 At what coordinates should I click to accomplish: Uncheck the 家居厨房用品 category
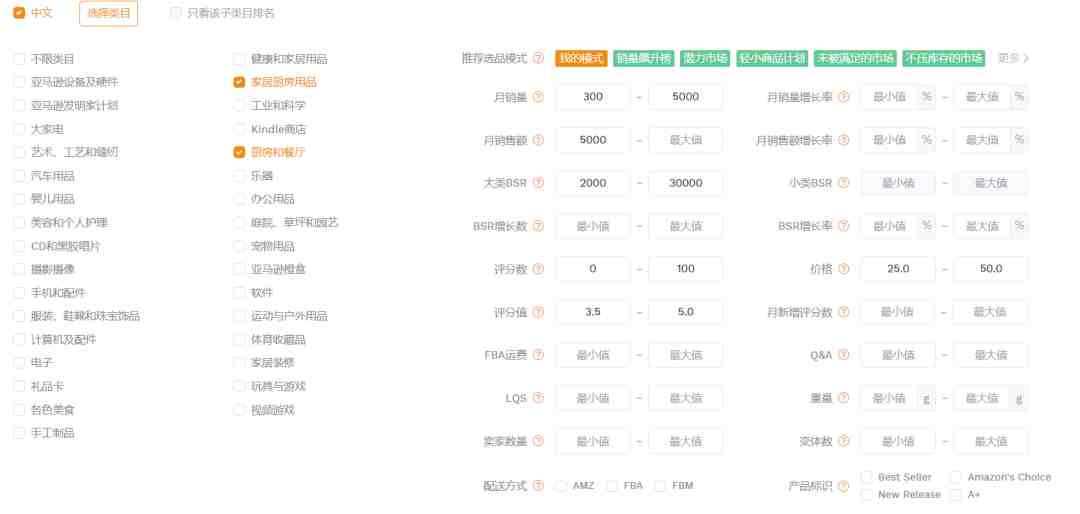[239, 82]
